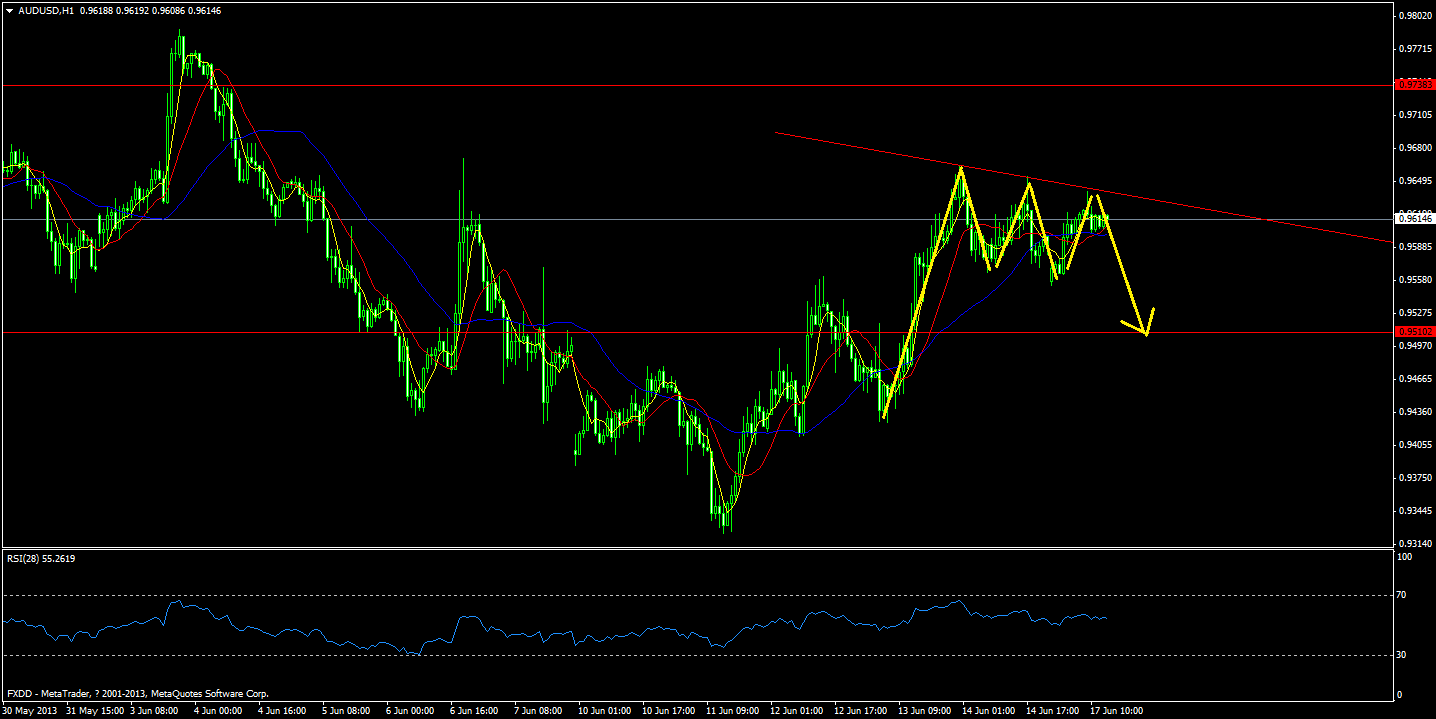Click the FXDD MetaTrader copyright text

(x=138, y=693)
